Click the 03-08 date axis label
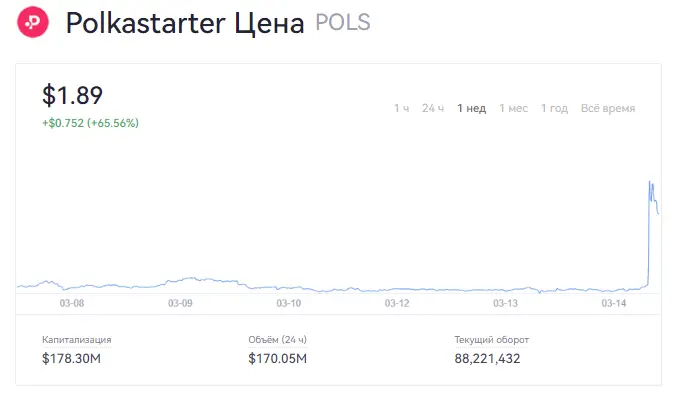The image size is (677, 399). [x=72, y=303]
